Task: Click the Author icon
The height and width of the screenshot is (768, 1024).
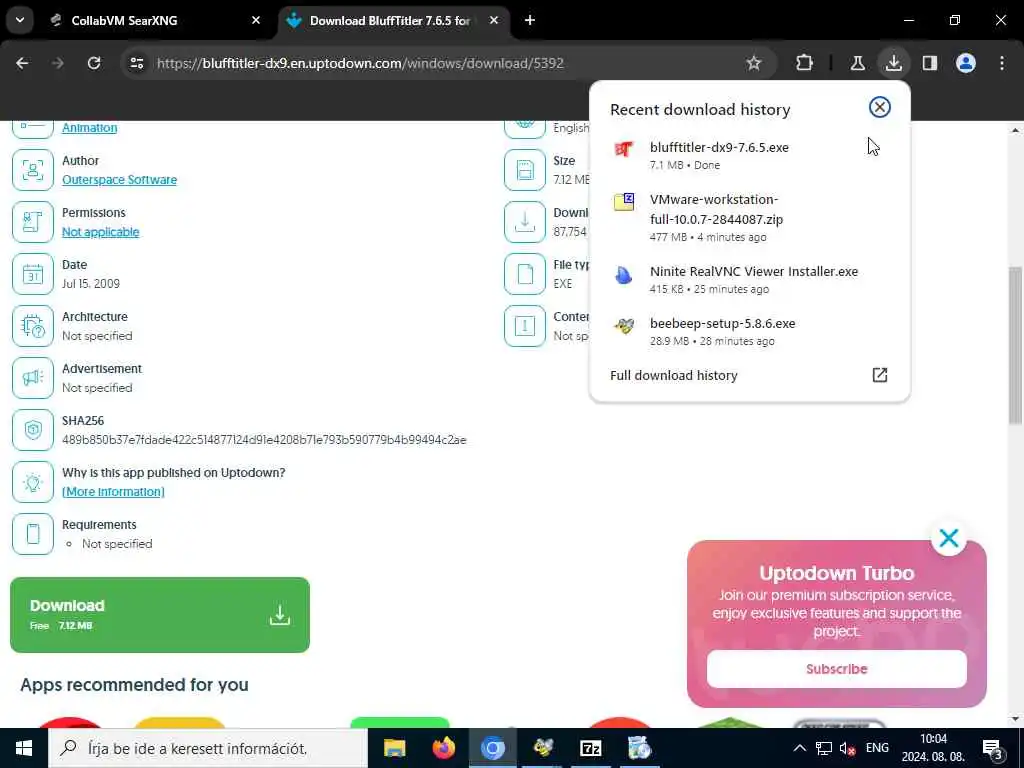Action: tap(33, 170)
